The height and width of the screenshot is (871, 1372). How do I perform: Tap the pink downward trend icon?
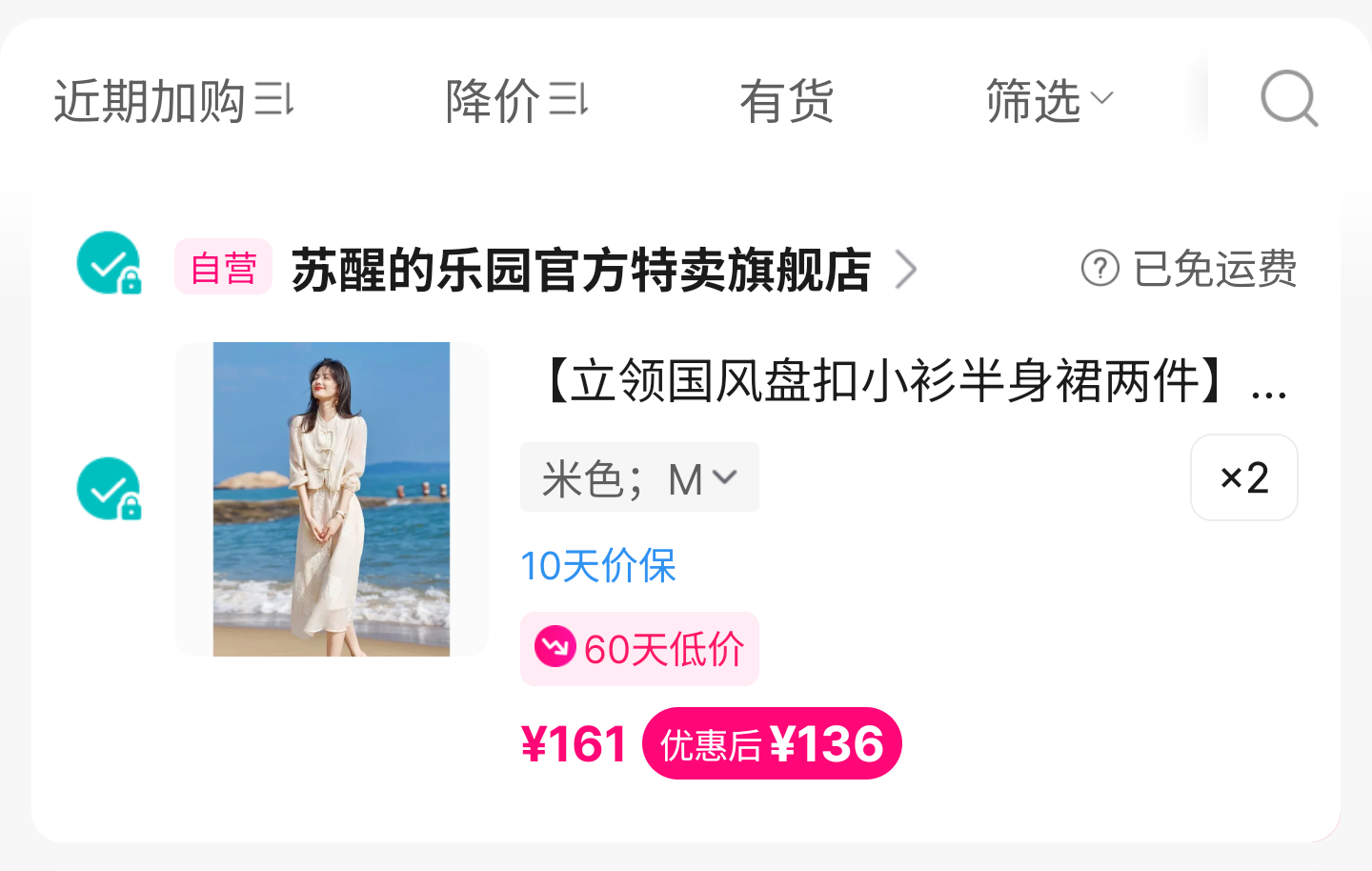point(555,647)
